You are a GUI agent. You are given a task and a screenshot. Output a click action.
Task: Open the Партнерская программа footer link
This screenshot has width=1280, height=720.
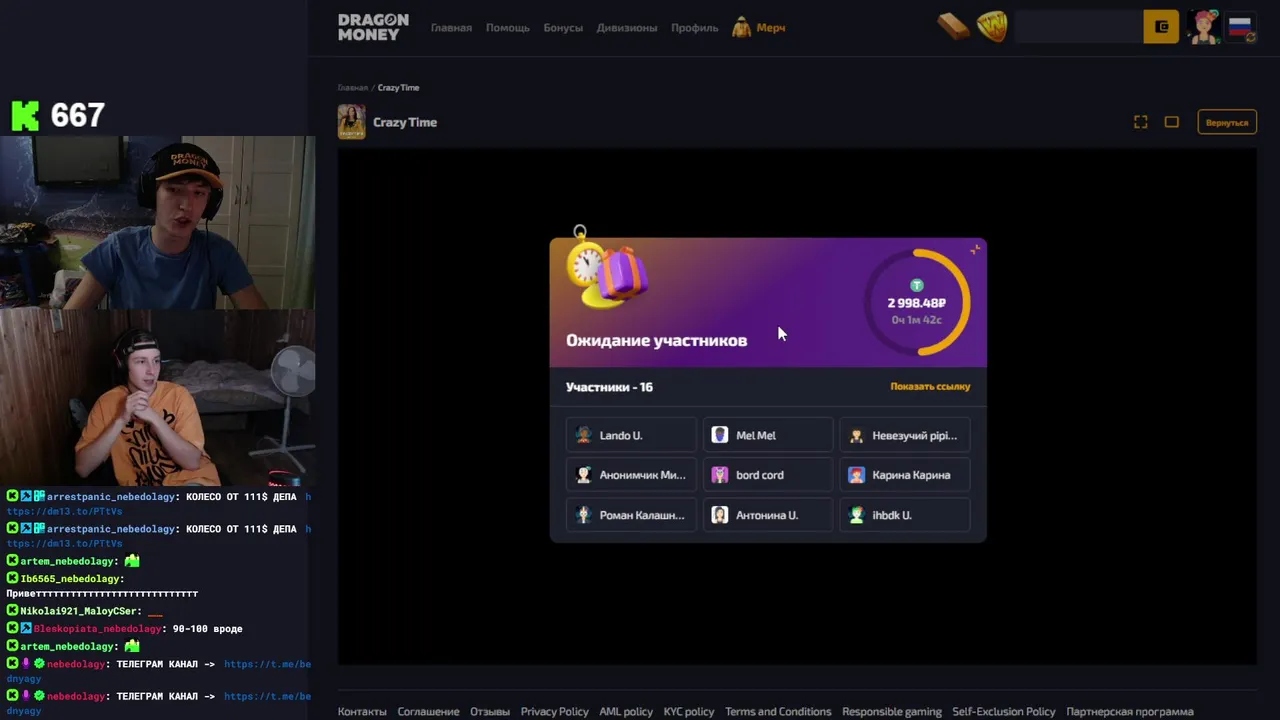pyautogui.click(x=1130, y=712)
